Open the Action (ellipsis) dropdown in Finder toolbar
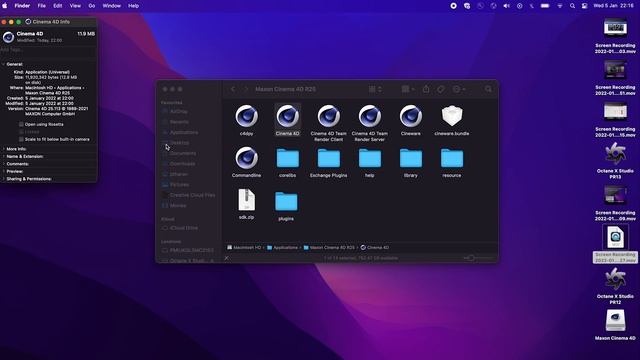 coord(459,89)
